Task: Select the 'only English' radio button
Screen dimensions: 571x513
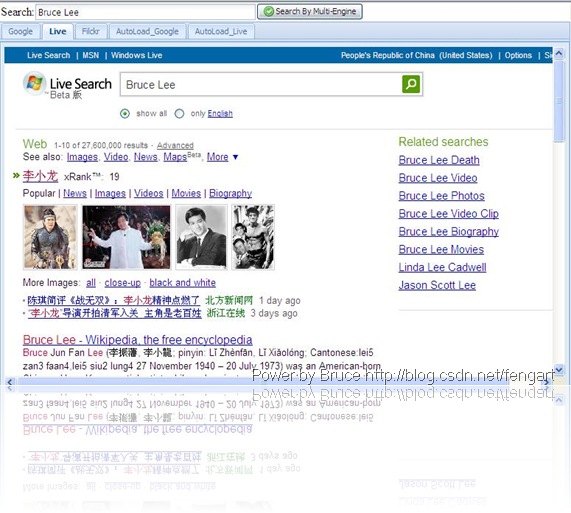Action: (x=179, y=114)
